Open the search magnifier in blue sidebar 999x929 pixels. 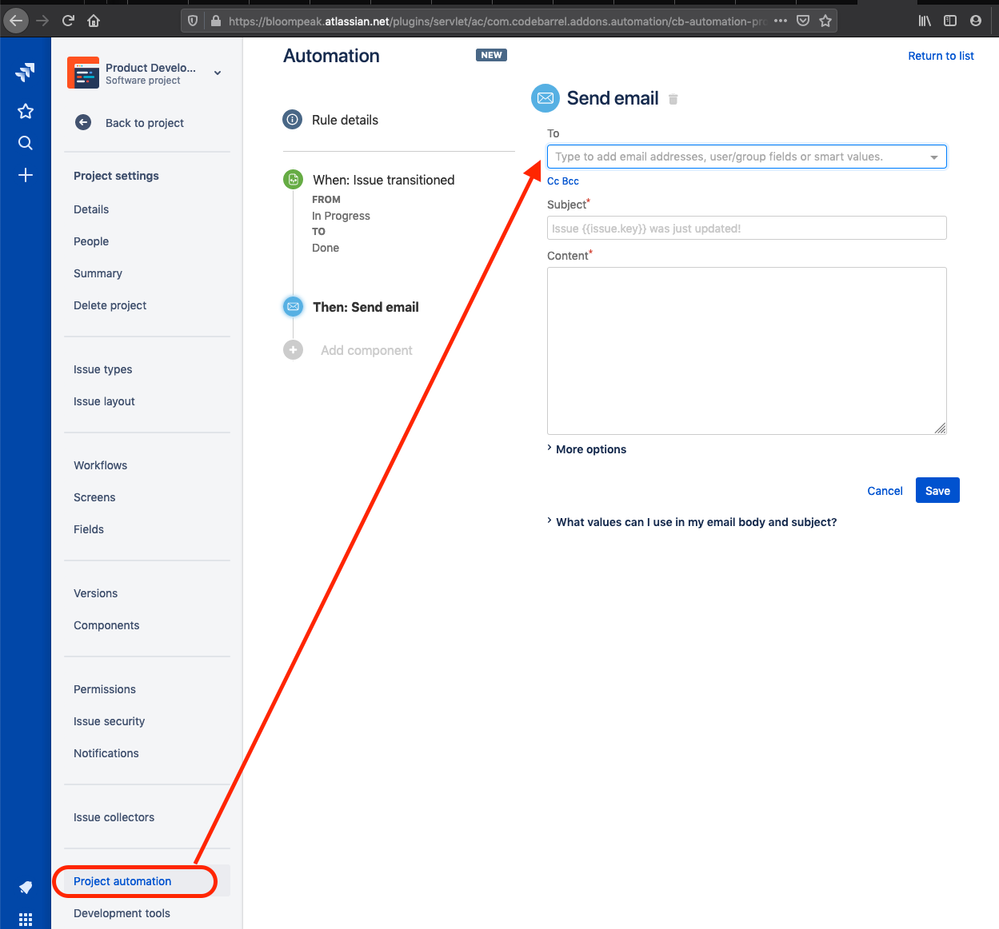[25, 143]
